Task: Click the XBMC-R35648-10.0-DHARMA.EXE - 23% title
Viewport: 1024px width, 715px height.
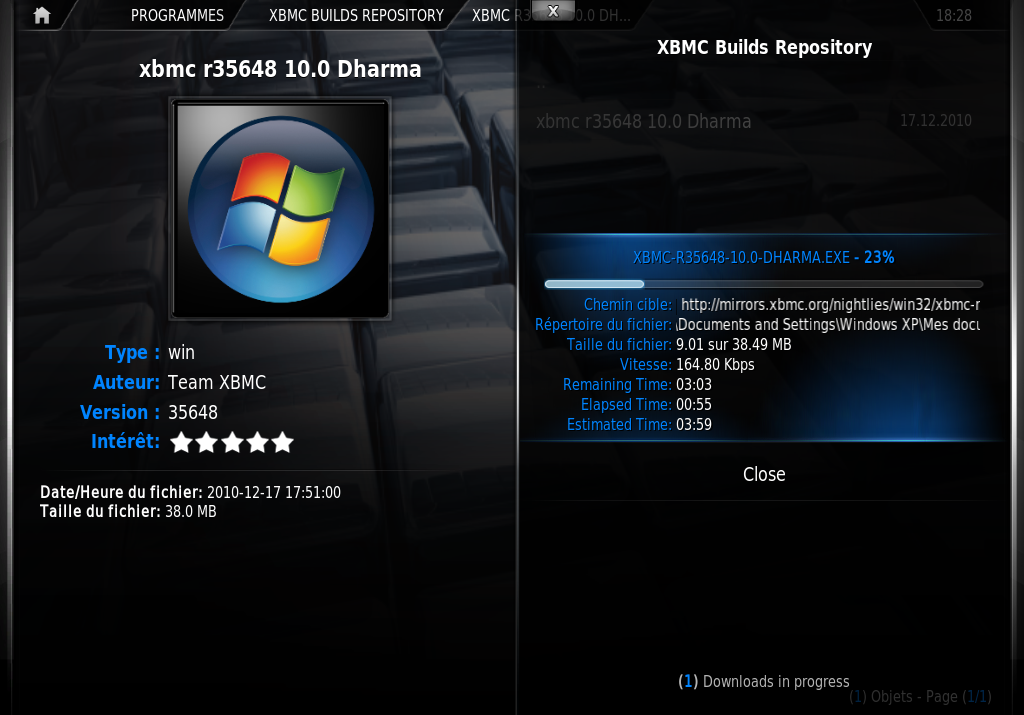Action: (763, 257)
